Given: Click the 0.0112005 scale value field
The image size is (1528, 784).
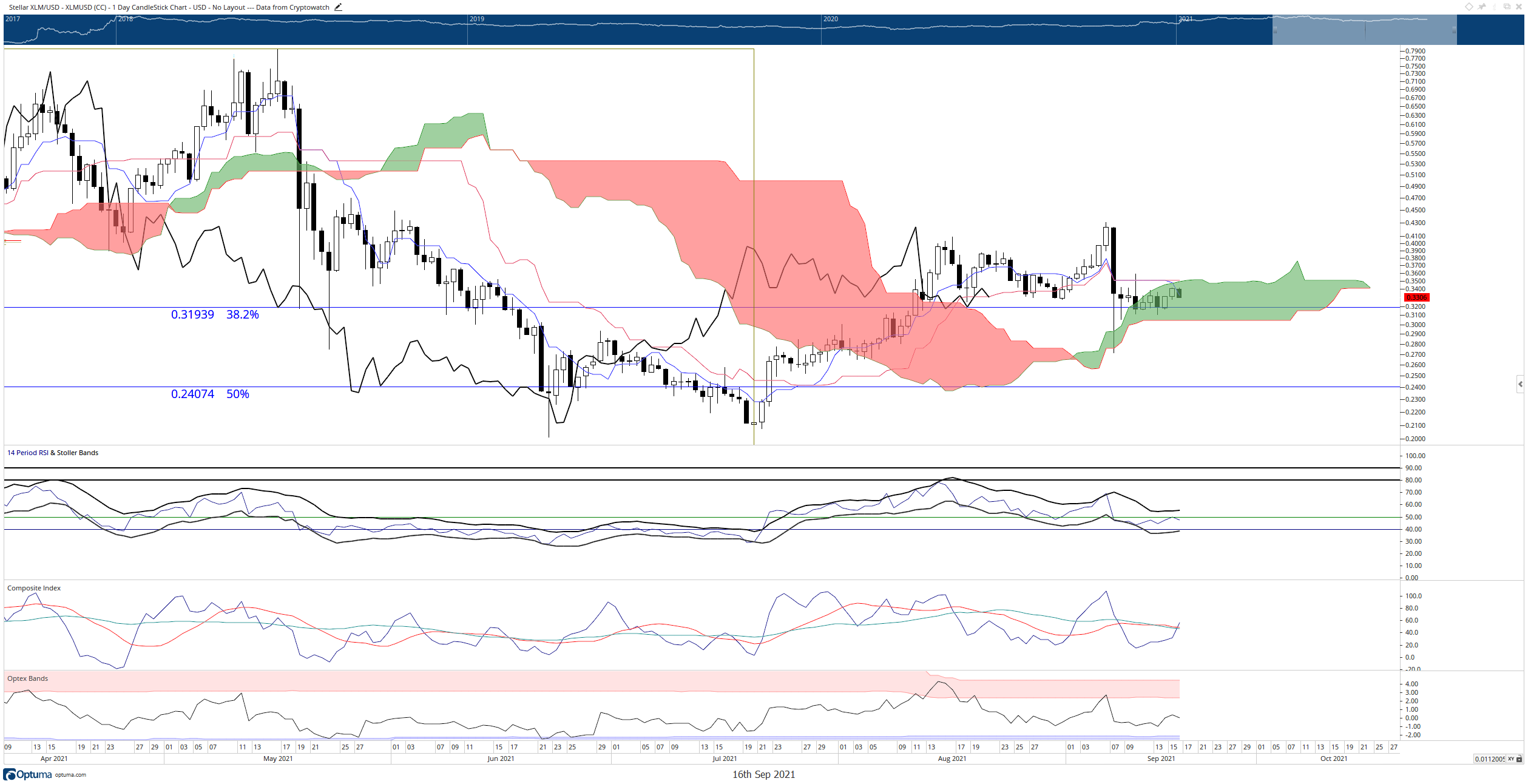Looking at the screenshot, I should pyautogui.click(x=1490, y=759).
